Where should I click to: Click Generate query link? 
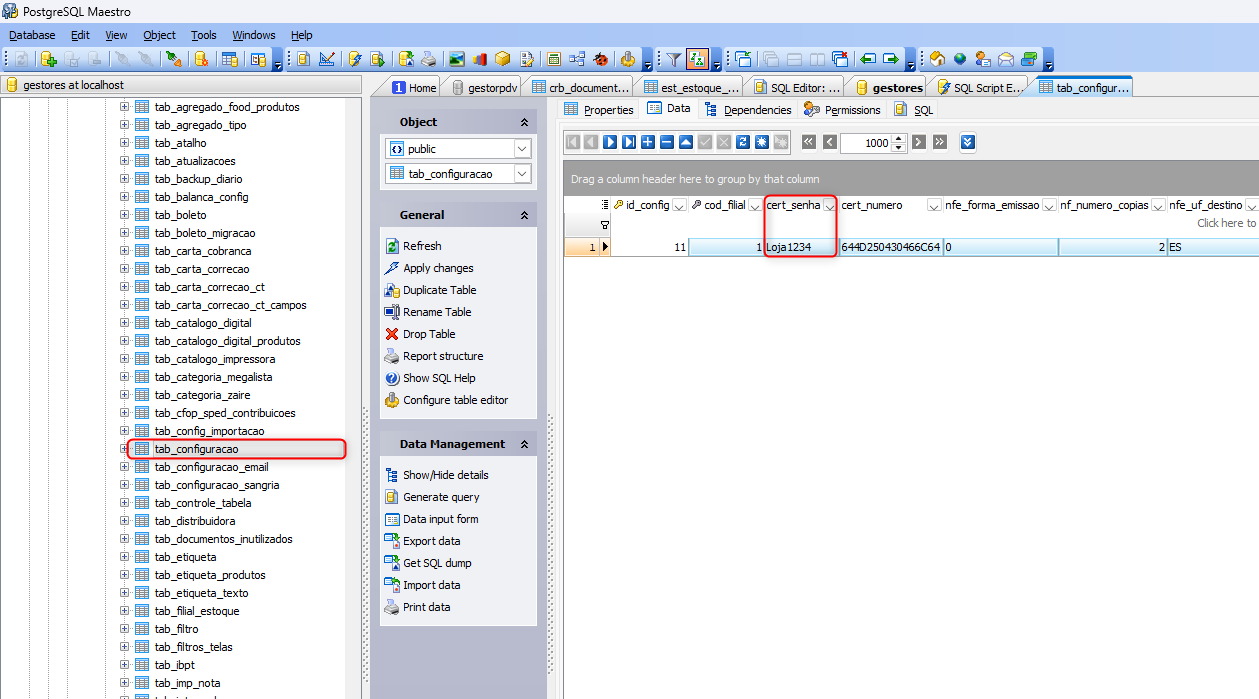coord(440,497)
